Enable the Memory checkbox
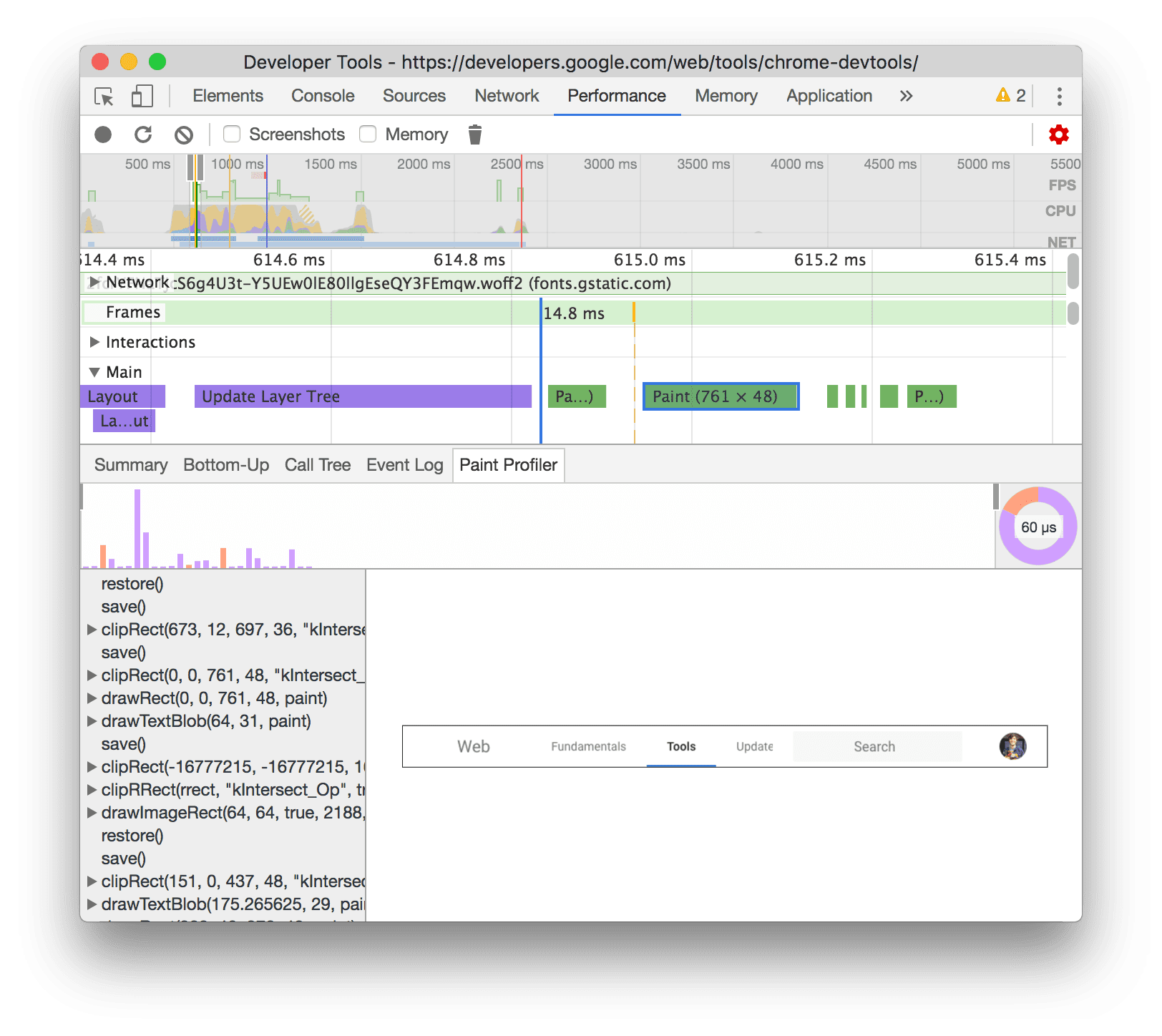 [367, 135]
